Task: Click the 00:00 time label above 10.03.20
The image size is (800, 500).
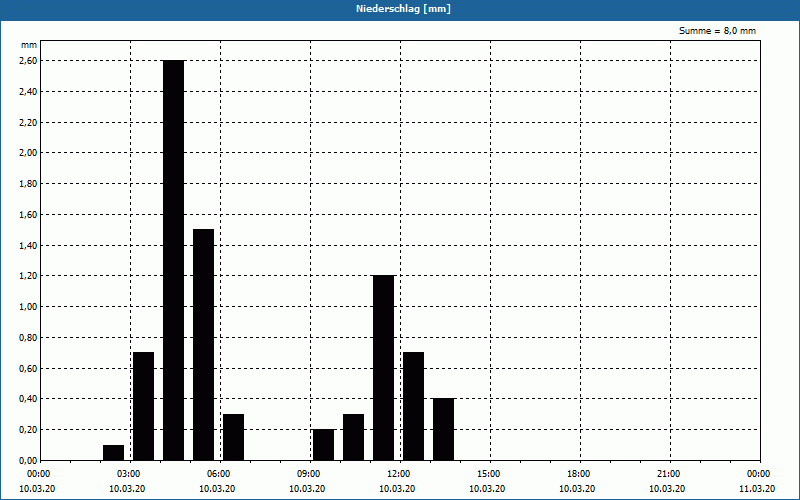Action: coord(38,474)
